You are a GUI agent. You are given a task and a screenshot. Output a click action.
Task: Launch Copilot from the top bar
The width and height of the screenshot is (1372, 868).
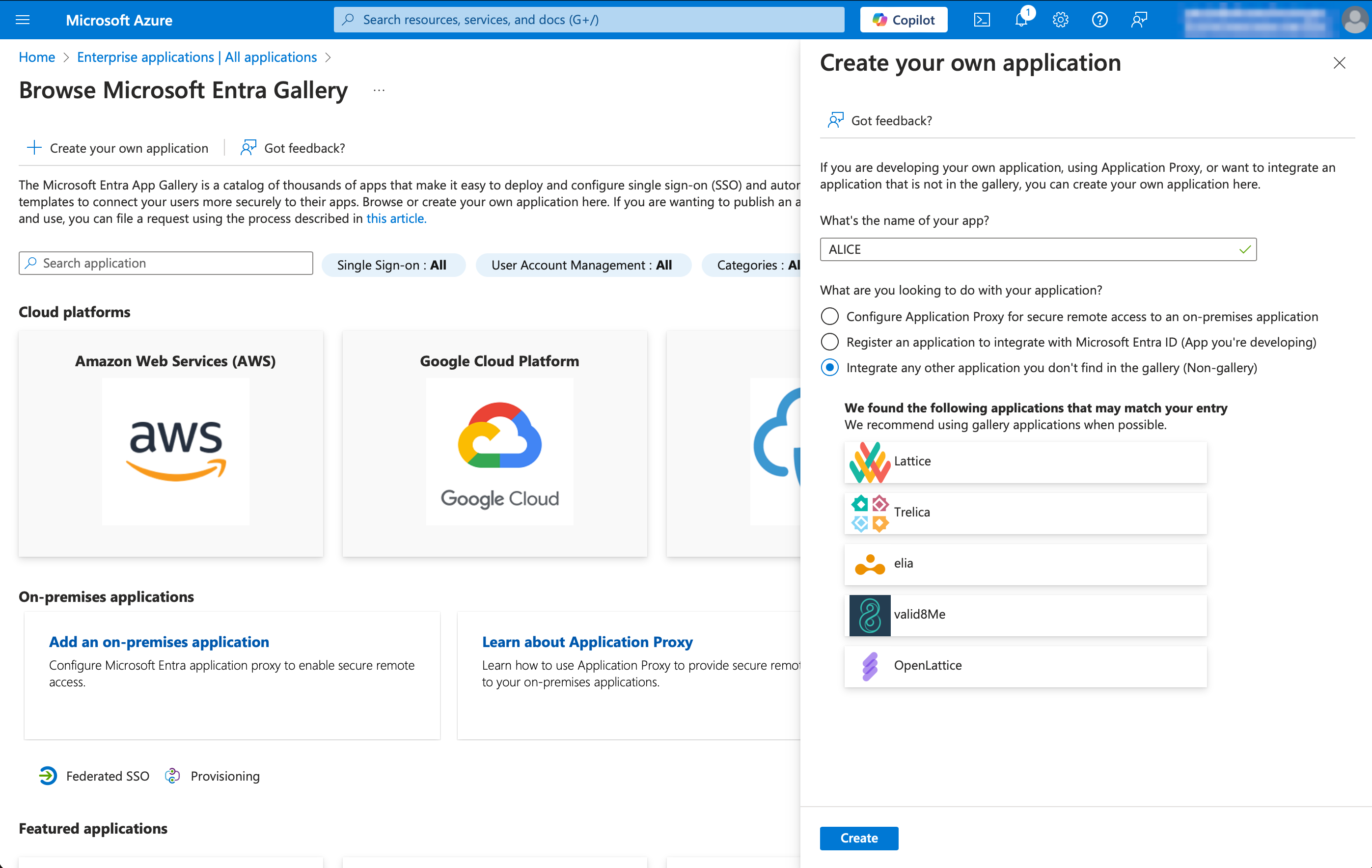pos(903,20)
